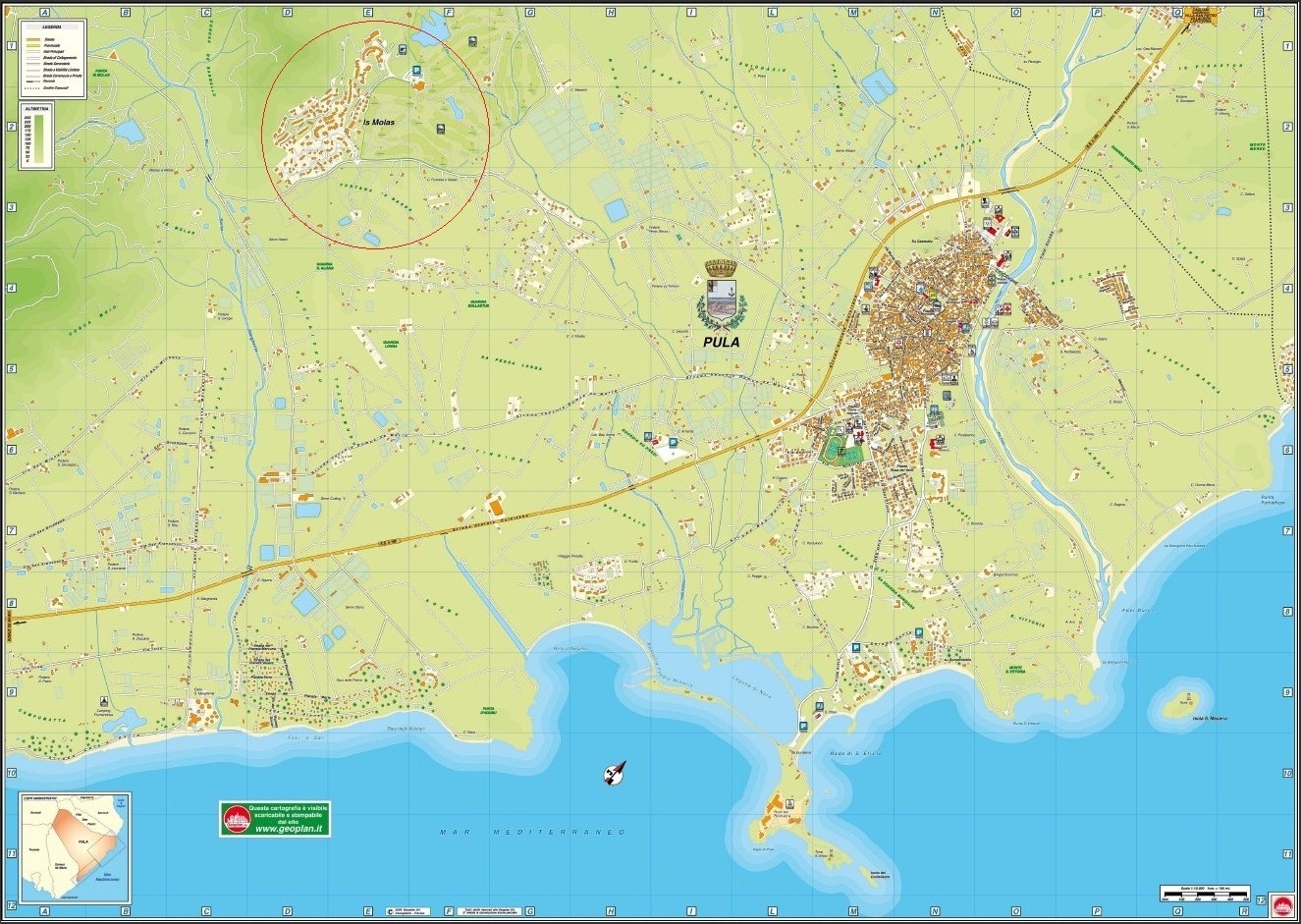
Task: Click the golf icon east of the Is Molas label
Action: (439, 128)
